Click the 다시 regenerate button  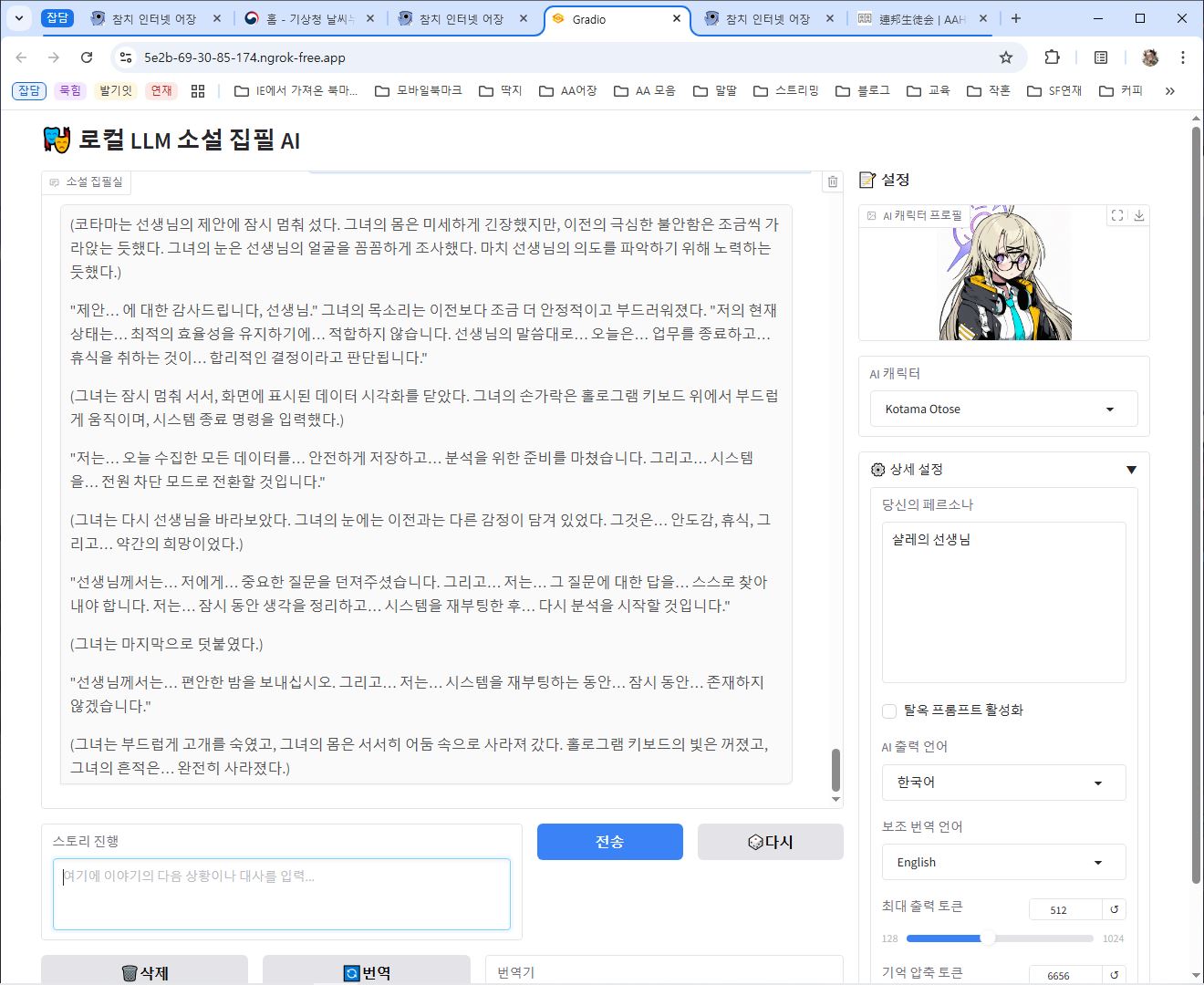click(x=770, y=842)
